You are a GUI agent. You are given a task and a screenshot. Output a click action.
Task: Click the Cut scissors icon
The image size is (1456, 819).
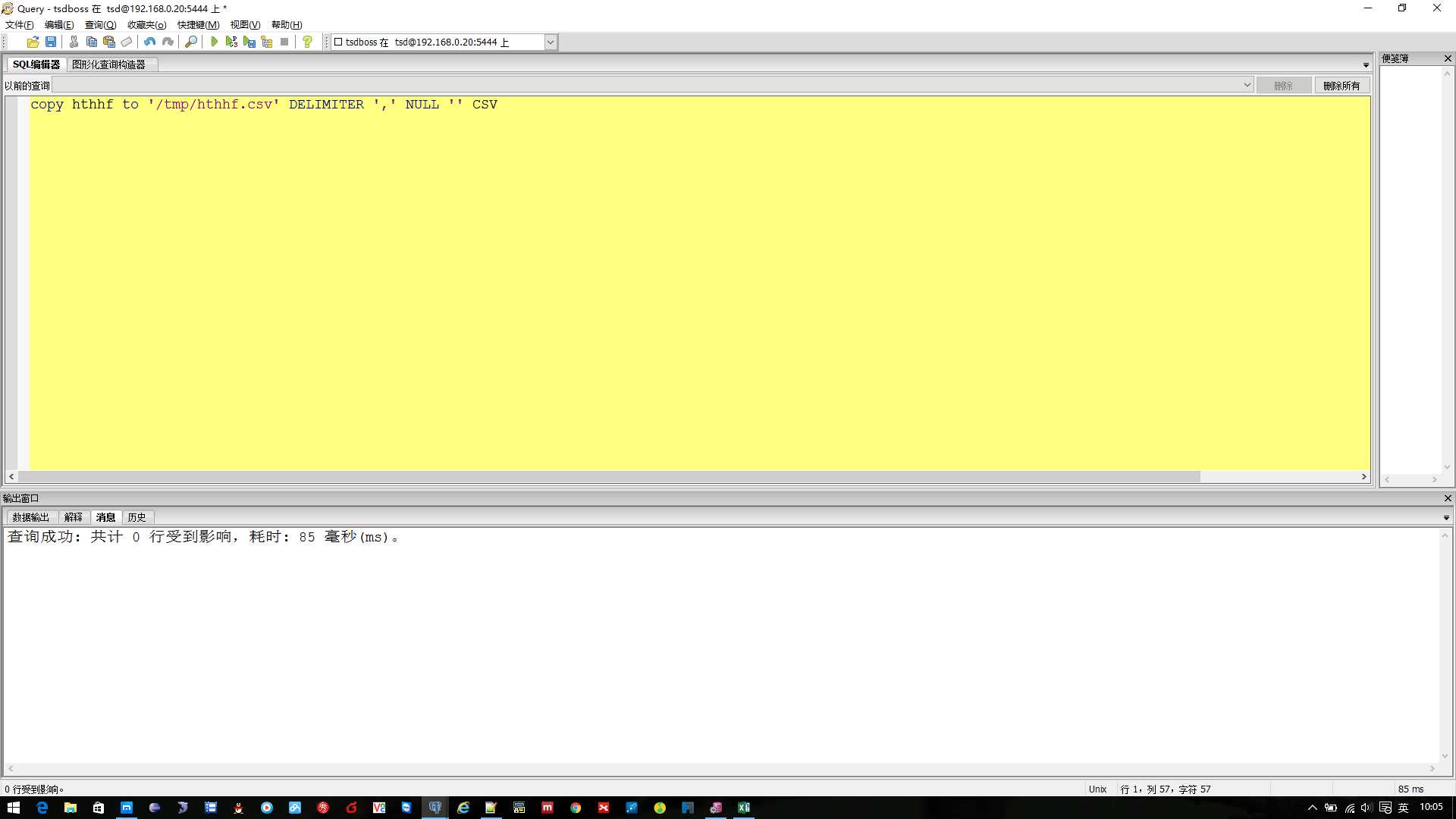(74, 42)
